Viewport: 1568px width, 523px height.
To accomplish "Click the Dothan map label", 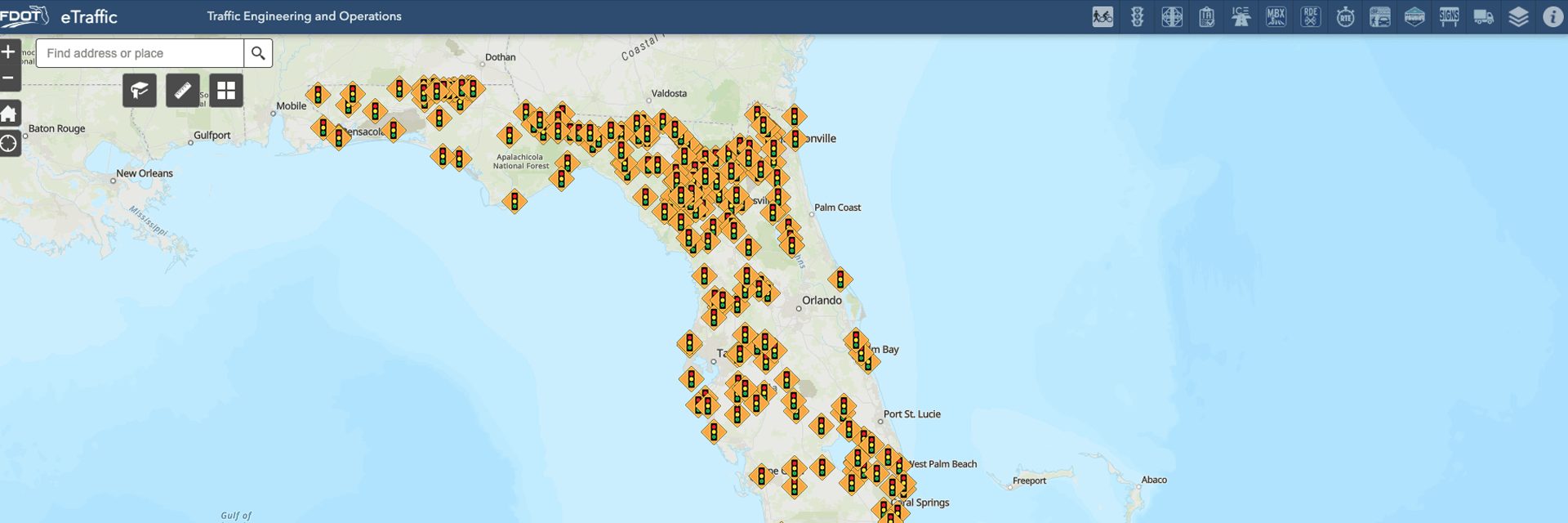I will tap(500, 57).
